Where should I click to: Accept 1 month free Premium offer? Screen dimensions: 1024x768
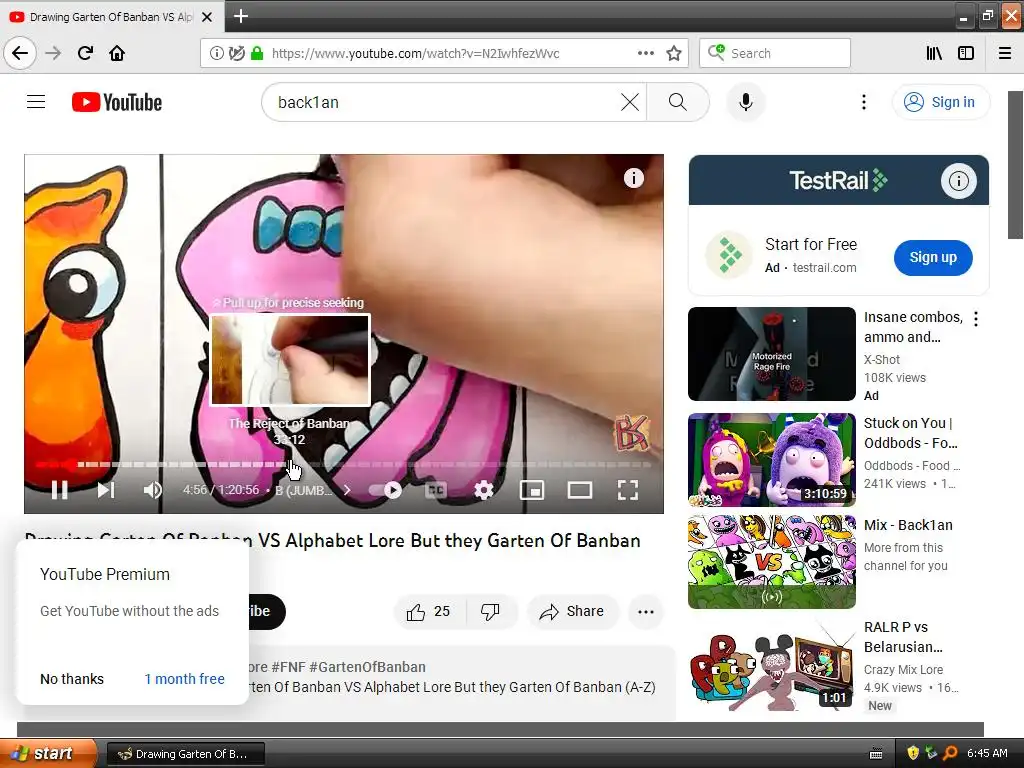[185, 679]
